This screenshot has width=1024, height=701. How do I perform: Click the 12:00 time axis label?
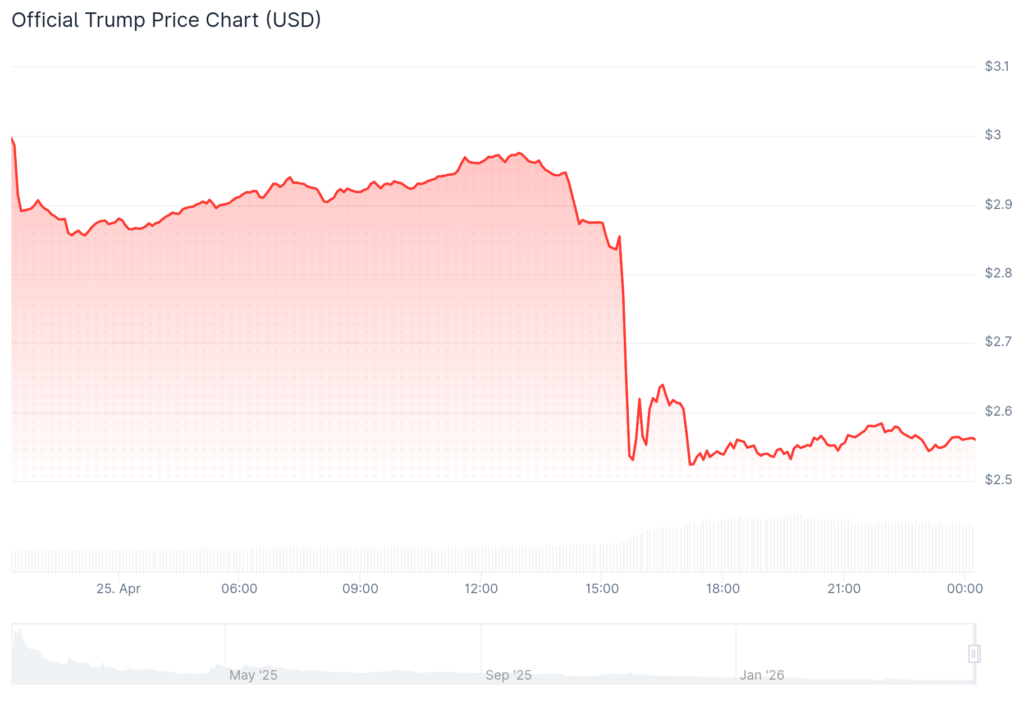[481, 589]
